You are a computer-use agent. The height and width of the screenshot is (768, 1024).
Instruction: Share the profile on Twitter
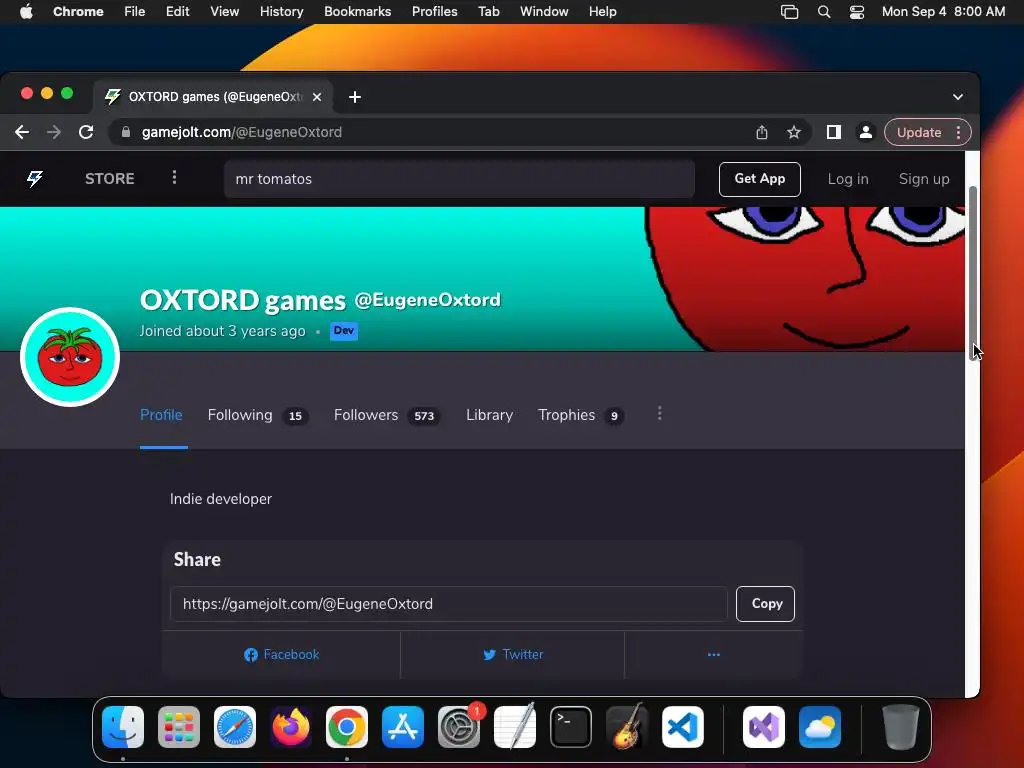coord(513,654)
